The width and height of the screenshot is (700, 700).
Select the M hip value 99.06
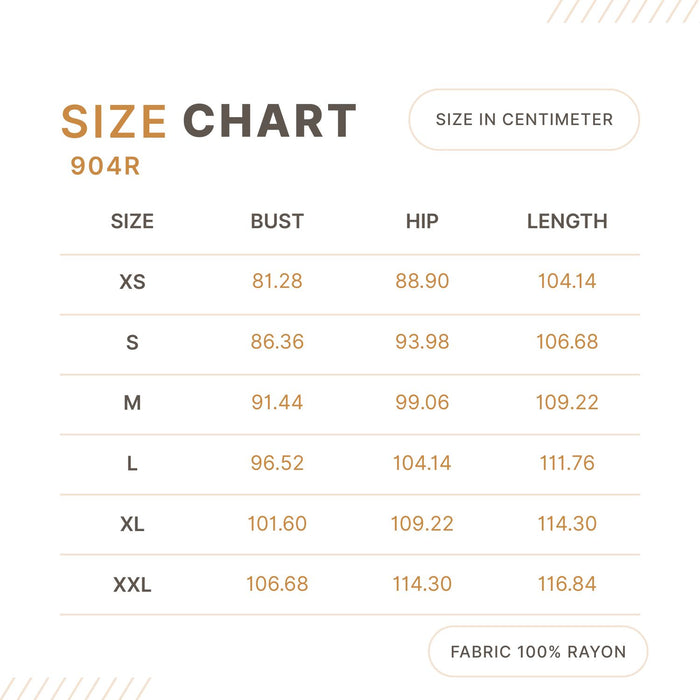(x=422, y=403)
